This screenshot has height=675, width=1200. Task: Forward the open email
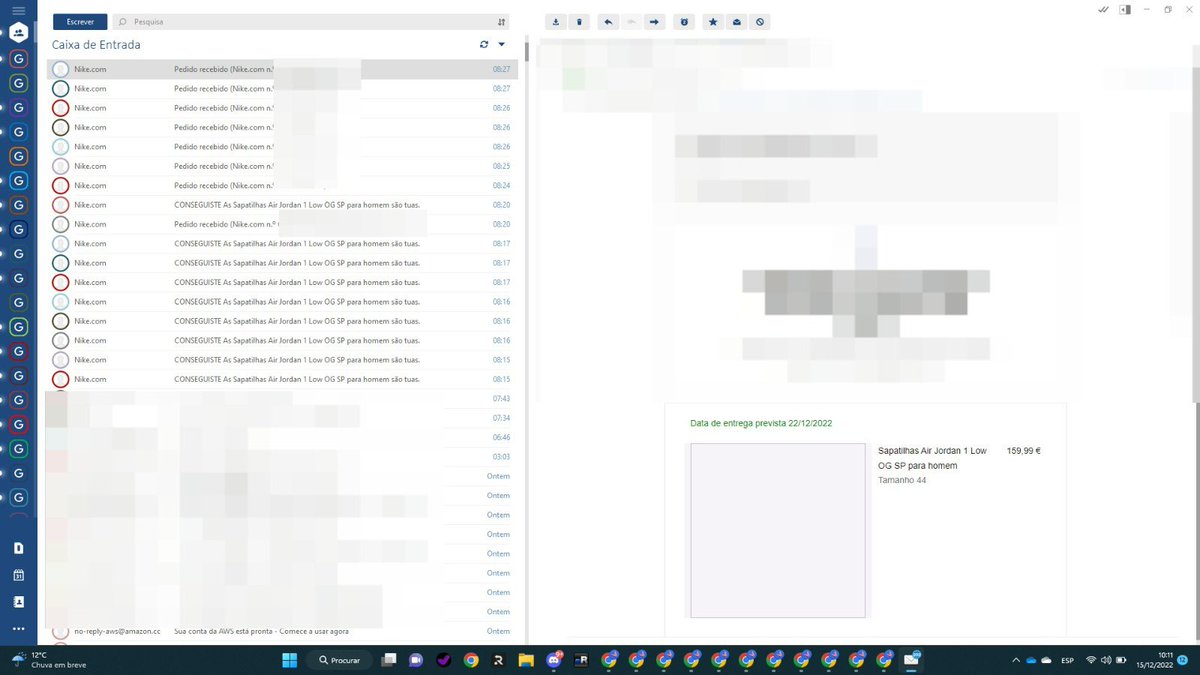(655, 22)
